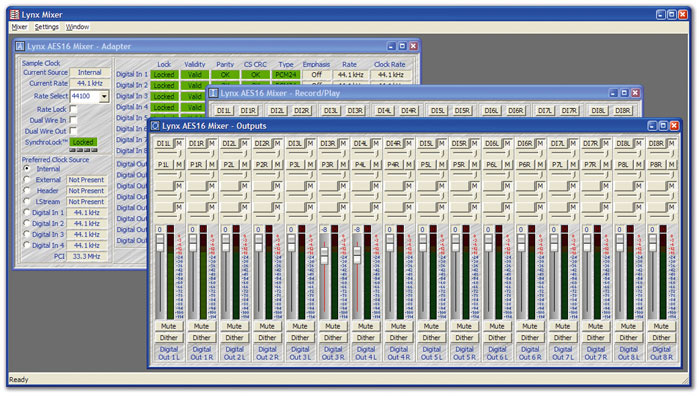Open the Rate Select dropdown showing 44100

pos(104,96)
